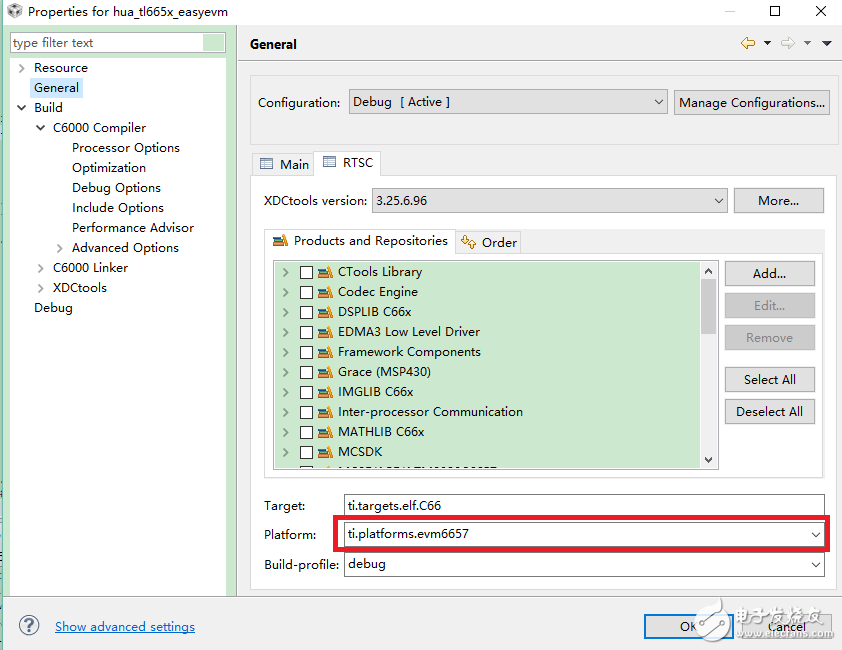Check the IMGLIB C66x checkbox
This screenshot has height=650, width=842.
pyautogui.click(x=306, y=392)
